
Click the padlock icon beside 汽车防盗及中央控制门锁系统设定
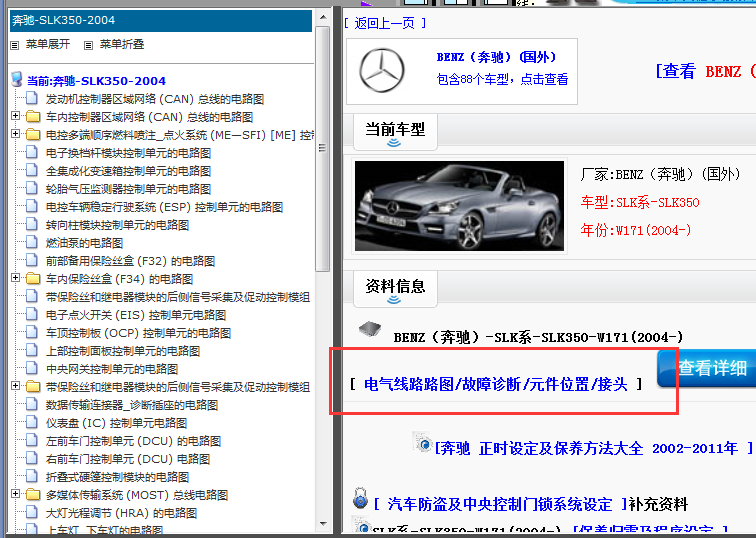[360, 498]
